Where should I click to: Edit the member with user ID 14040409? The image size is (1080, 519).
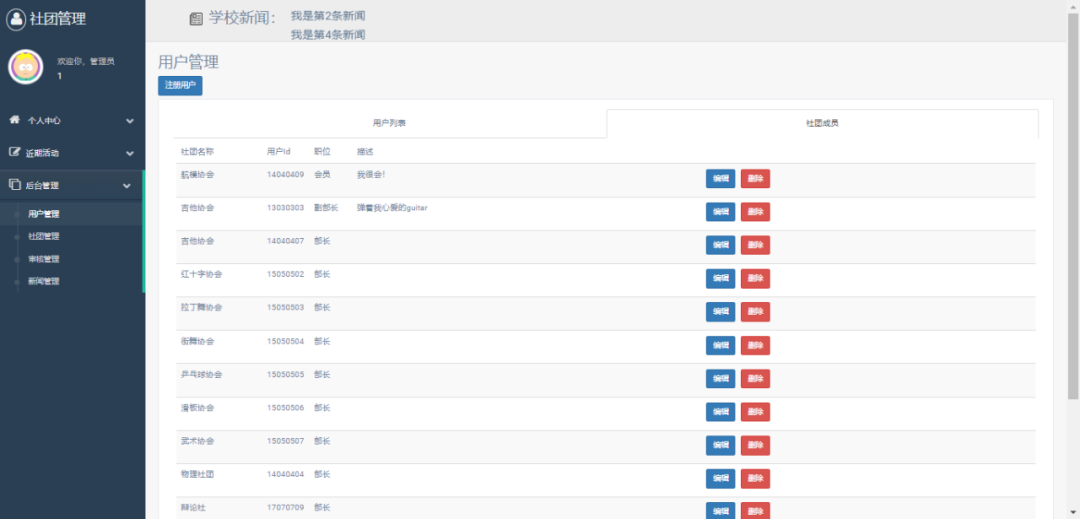pyautogui.click(x=720, y=179)
